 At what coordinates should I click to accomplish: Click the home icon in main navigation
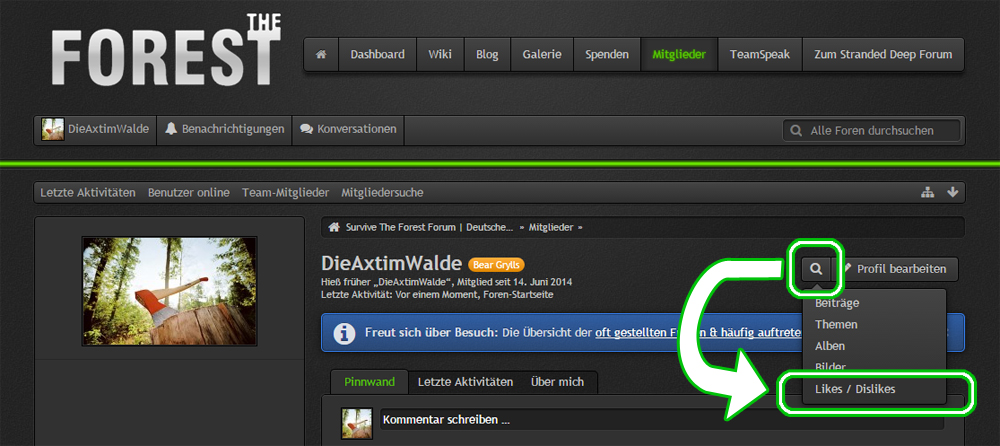[x=321, y=55]
